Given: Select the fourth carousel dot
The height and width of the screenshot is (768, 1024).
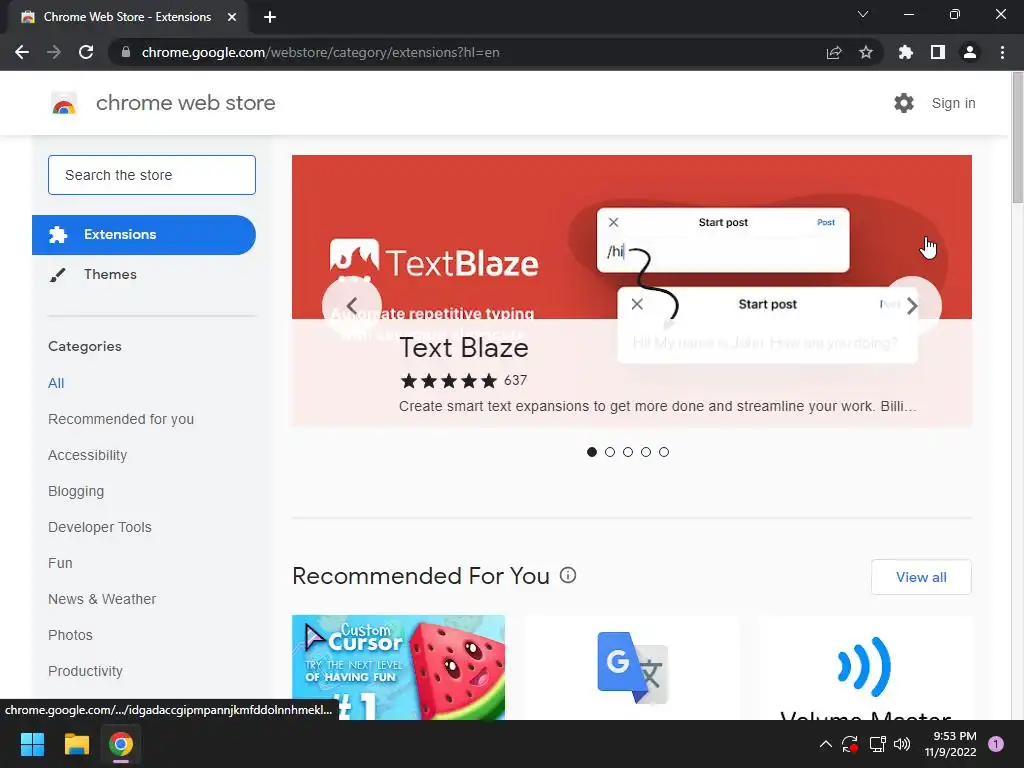Looking at the screenshot, I should pos(646,452).
